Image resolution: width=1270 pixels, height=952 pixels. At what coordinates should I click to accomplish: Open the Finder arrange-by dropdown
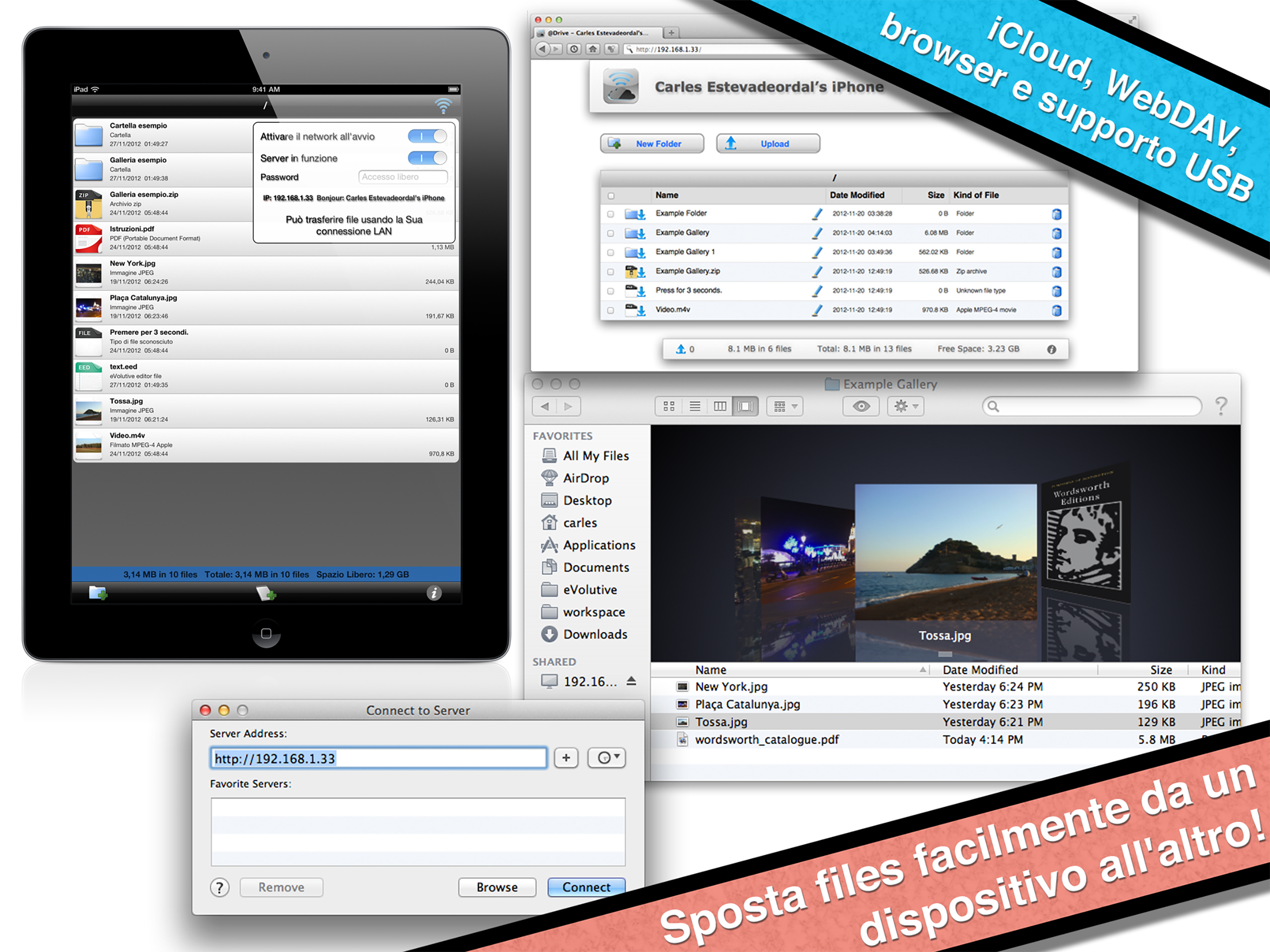click(x=785, y=407)
